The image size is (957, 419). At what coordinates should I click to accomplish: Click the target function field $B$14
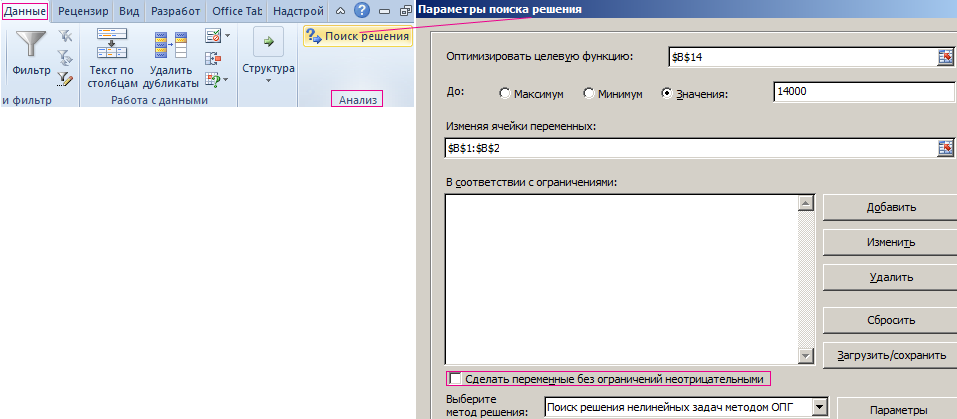[803, 57]
